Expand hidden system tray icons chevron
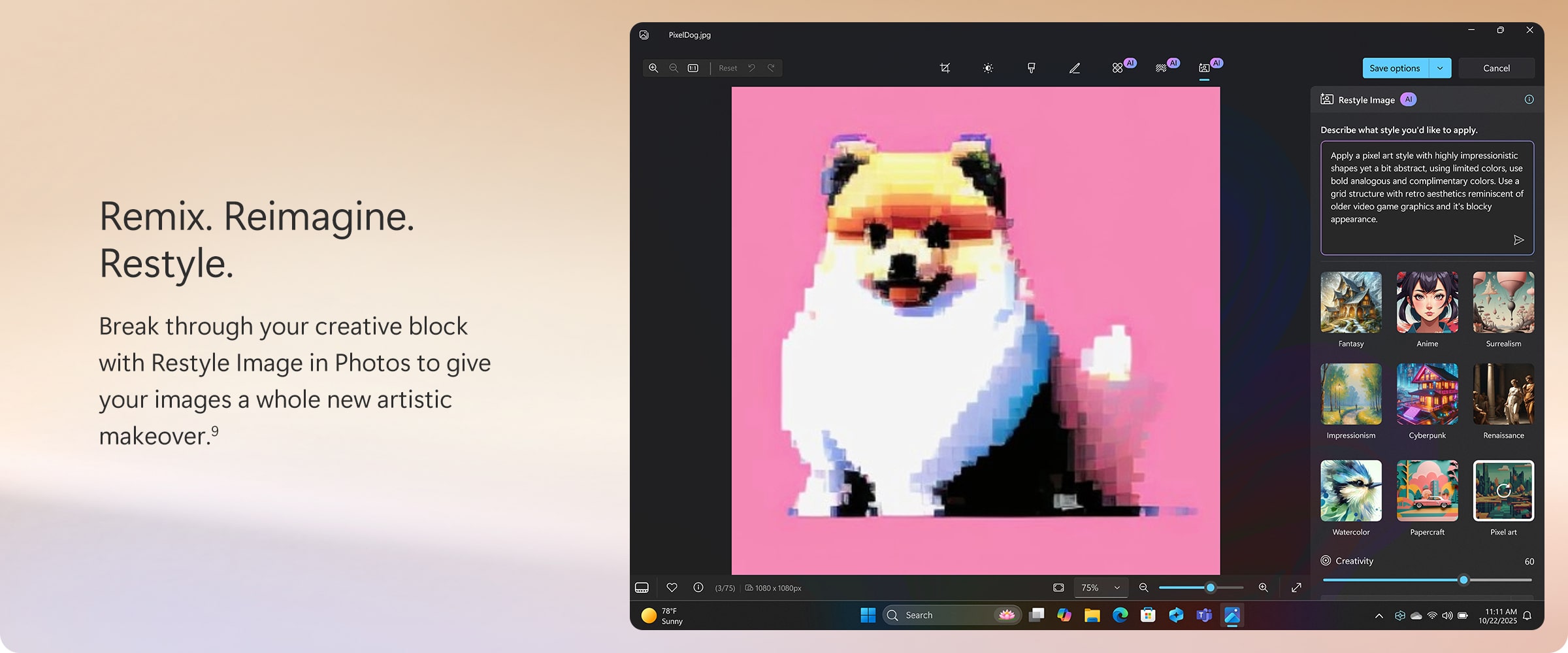1568x653 pixels. click(x=1379, y=616)
